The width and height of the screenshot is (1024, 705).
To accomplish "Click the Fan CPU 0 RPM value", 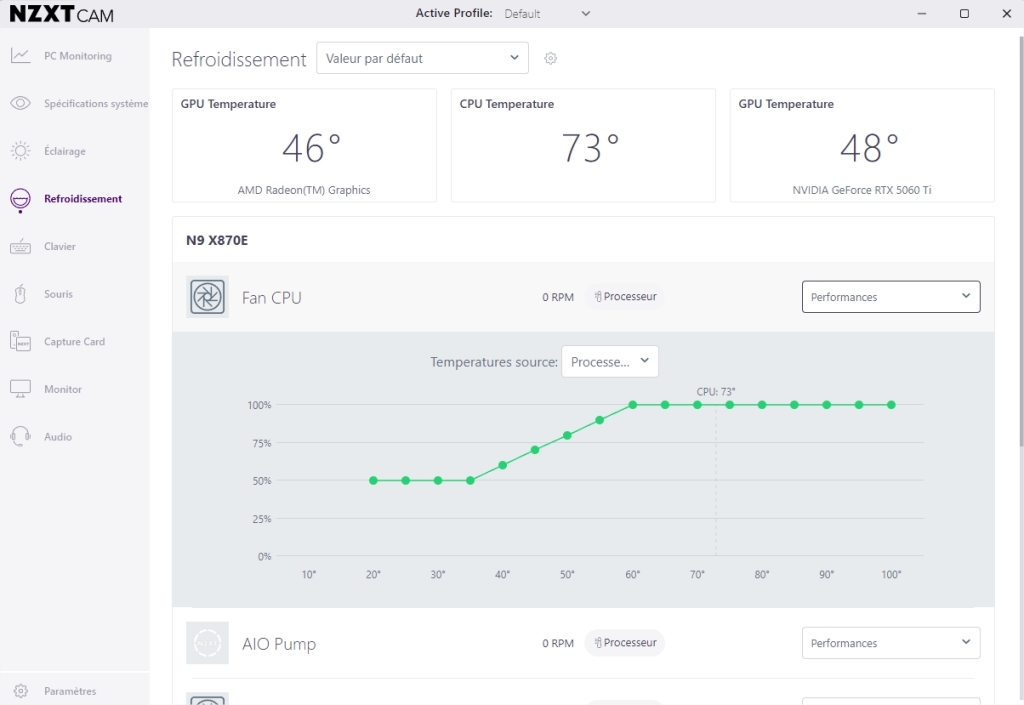I will point(558,297).
